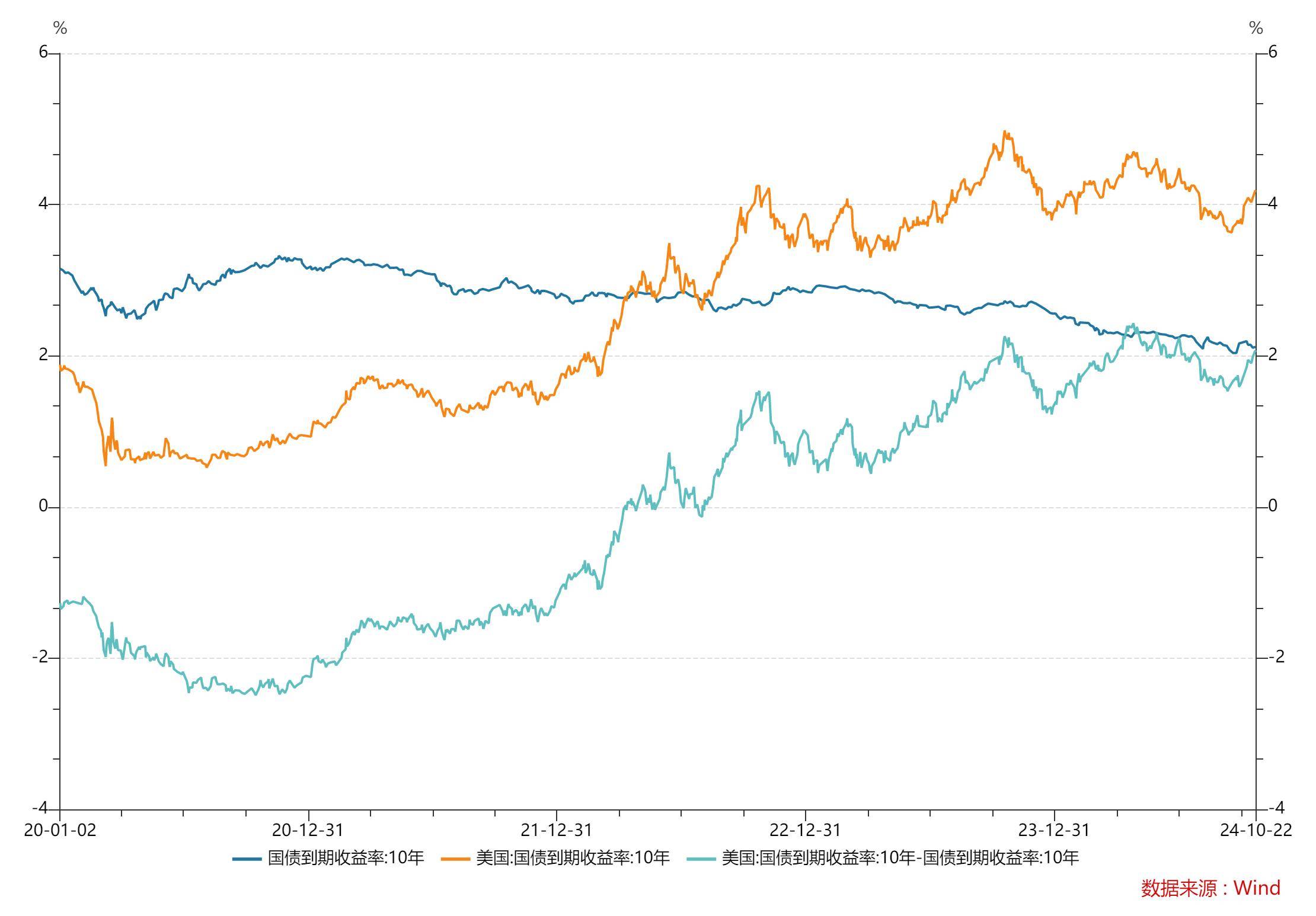Image resolution: width=1316 pixels, height=916 pixels.
Task: Click the -2 tick label on right axis
Action: [1275, 656]
